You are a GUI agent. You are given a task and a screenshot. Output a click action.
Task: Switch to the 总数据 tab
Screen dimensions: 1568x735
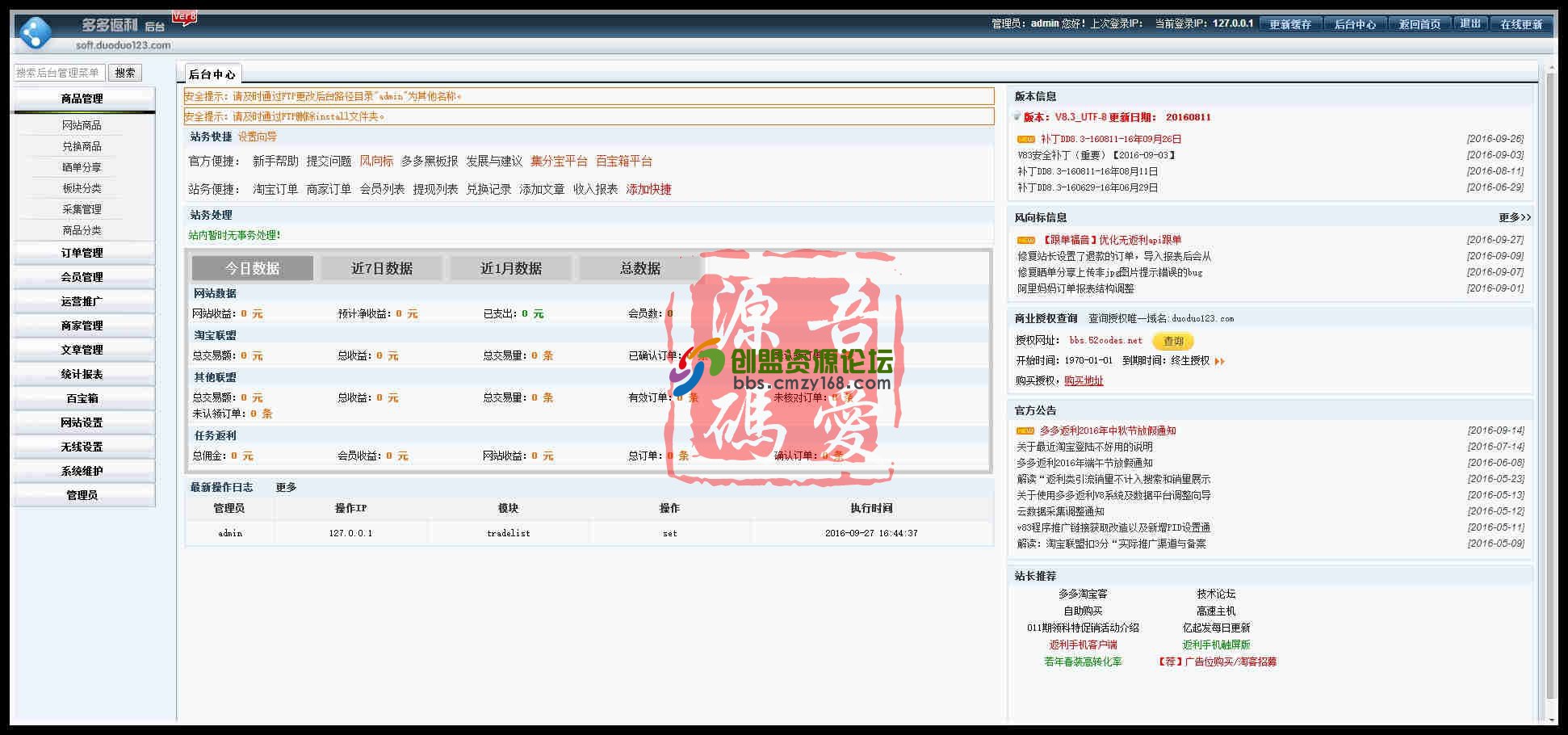(640, 268)
